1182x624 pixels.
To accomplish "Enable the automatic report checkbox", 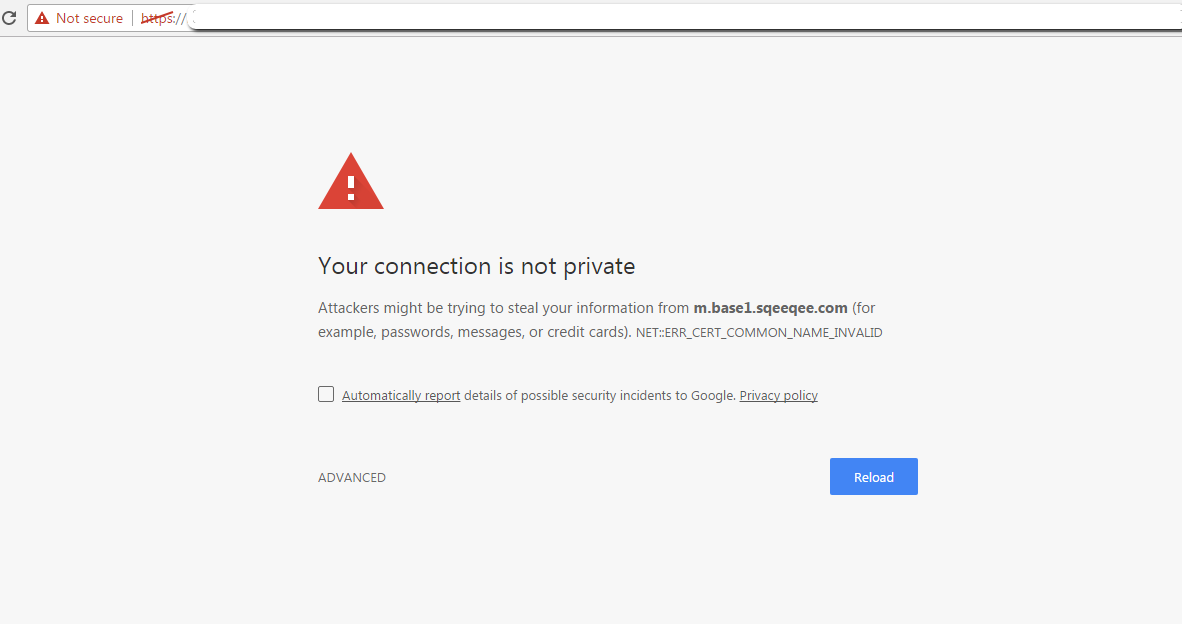I will [326, 394].
